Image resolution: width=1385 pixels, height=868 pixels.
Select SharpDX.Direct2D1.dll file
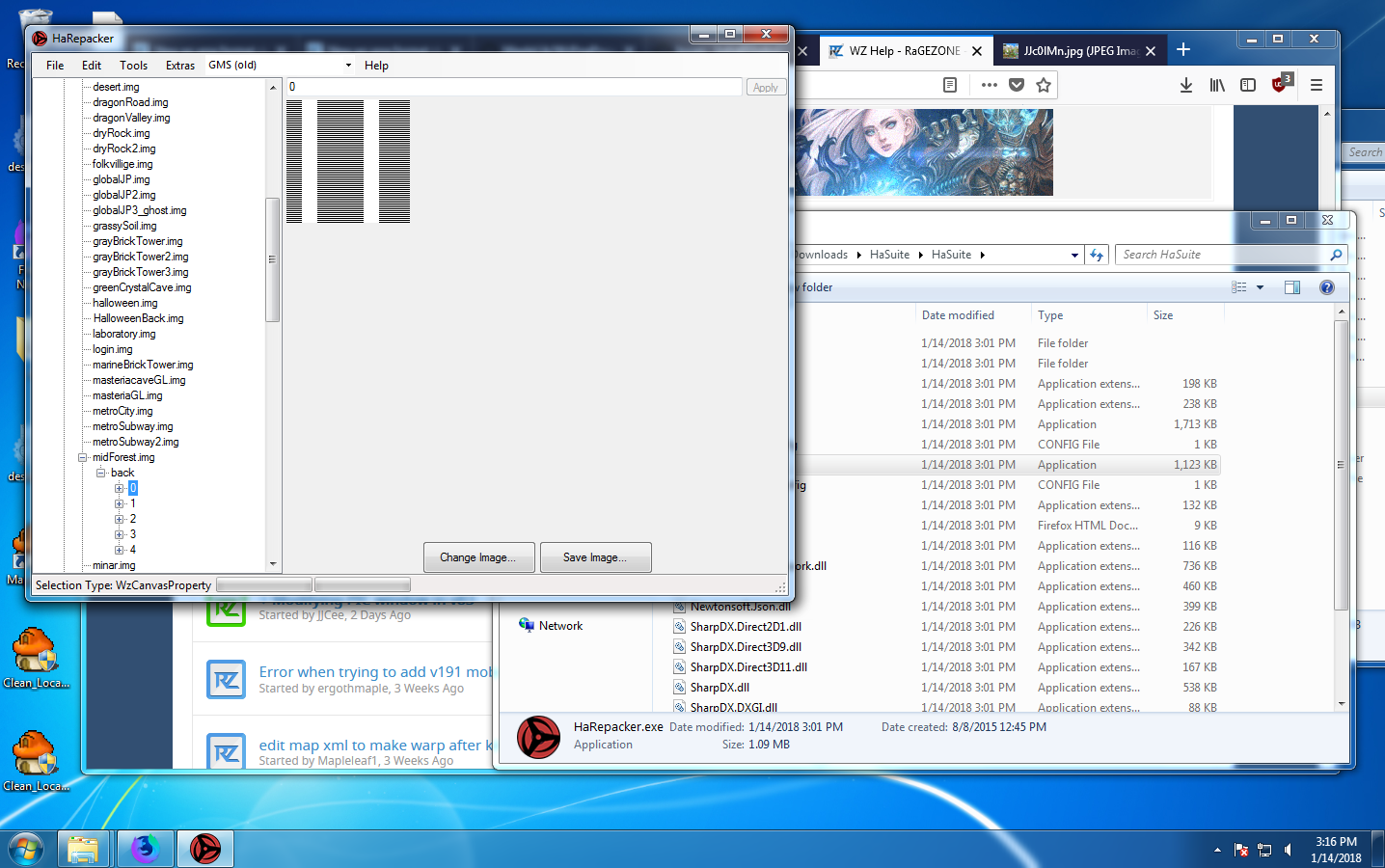click(746, 627)
